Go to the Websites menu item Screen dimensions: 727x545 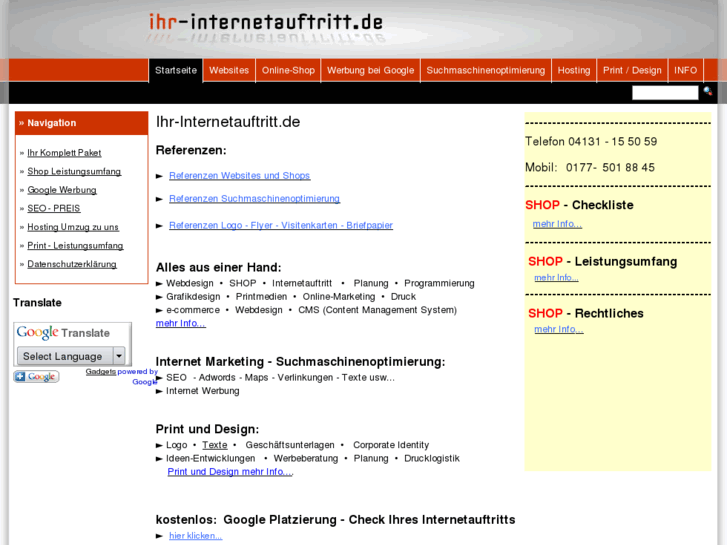click(x=229, y=71)
